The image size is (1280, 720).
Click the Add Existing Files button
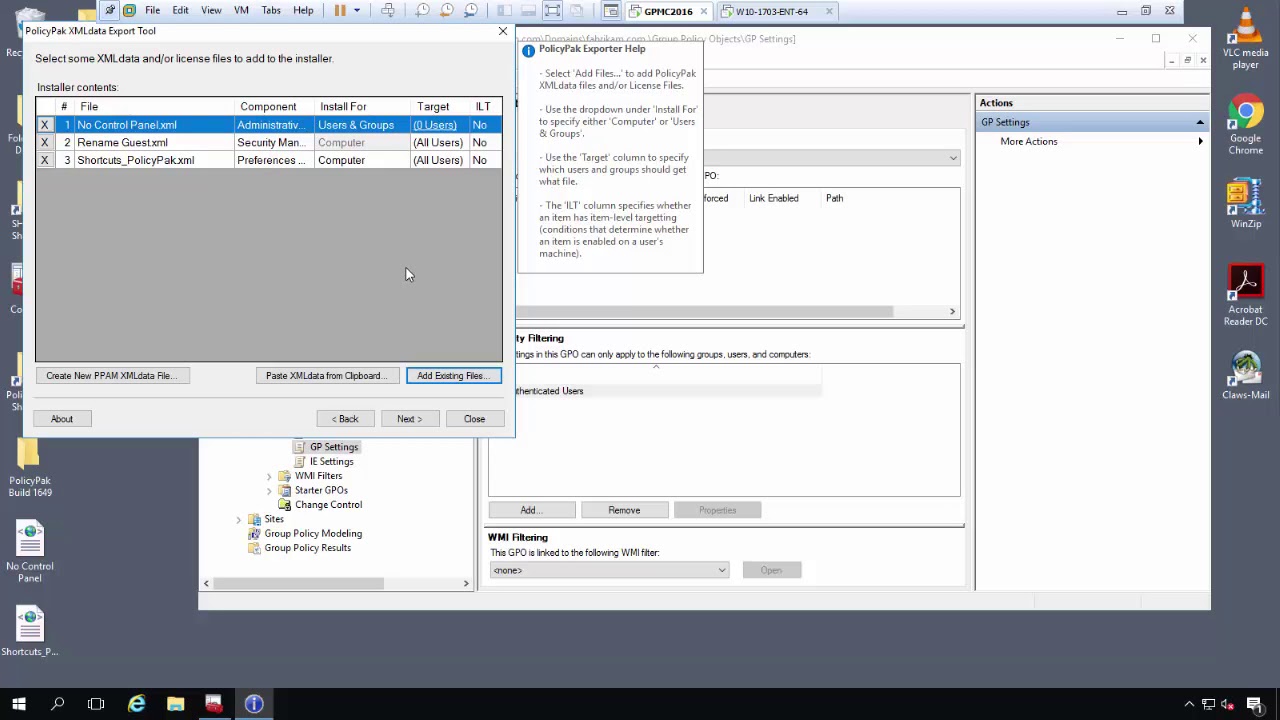[453, 376]
